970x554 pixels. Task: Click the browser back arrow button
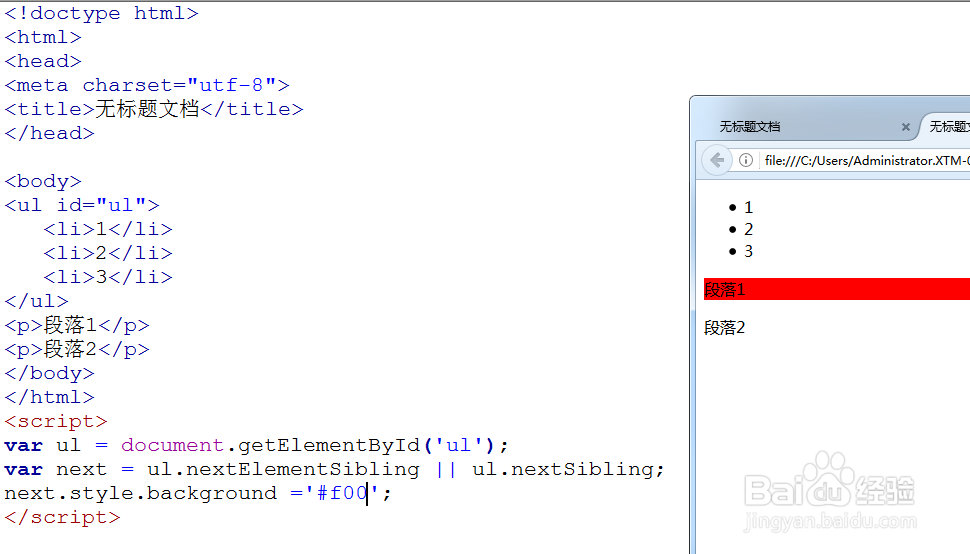[x=717, y=161]
